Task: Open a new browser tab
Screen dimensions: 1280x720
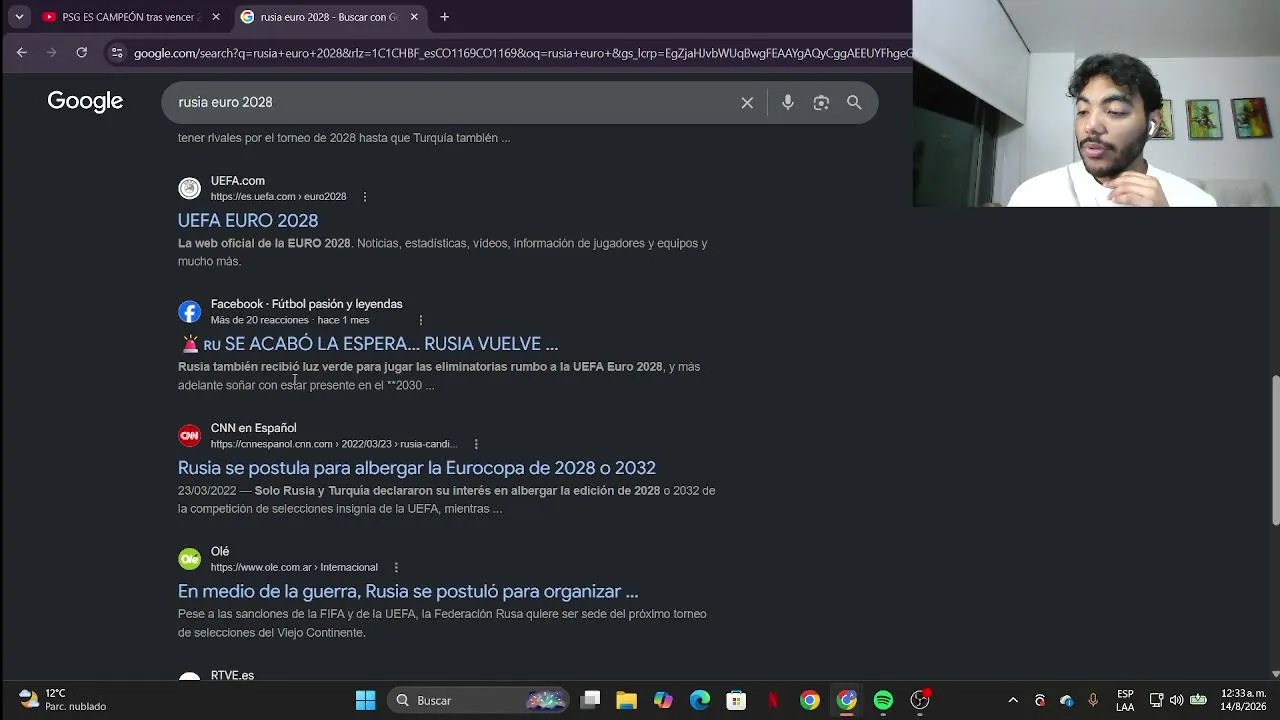Action: tap(445, 17)
